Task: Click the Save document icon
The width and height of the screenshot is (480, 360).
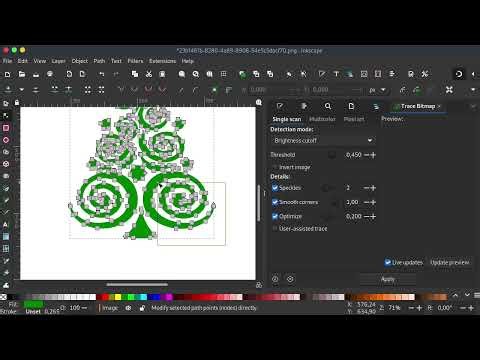Action: click(x=36, y=74)
